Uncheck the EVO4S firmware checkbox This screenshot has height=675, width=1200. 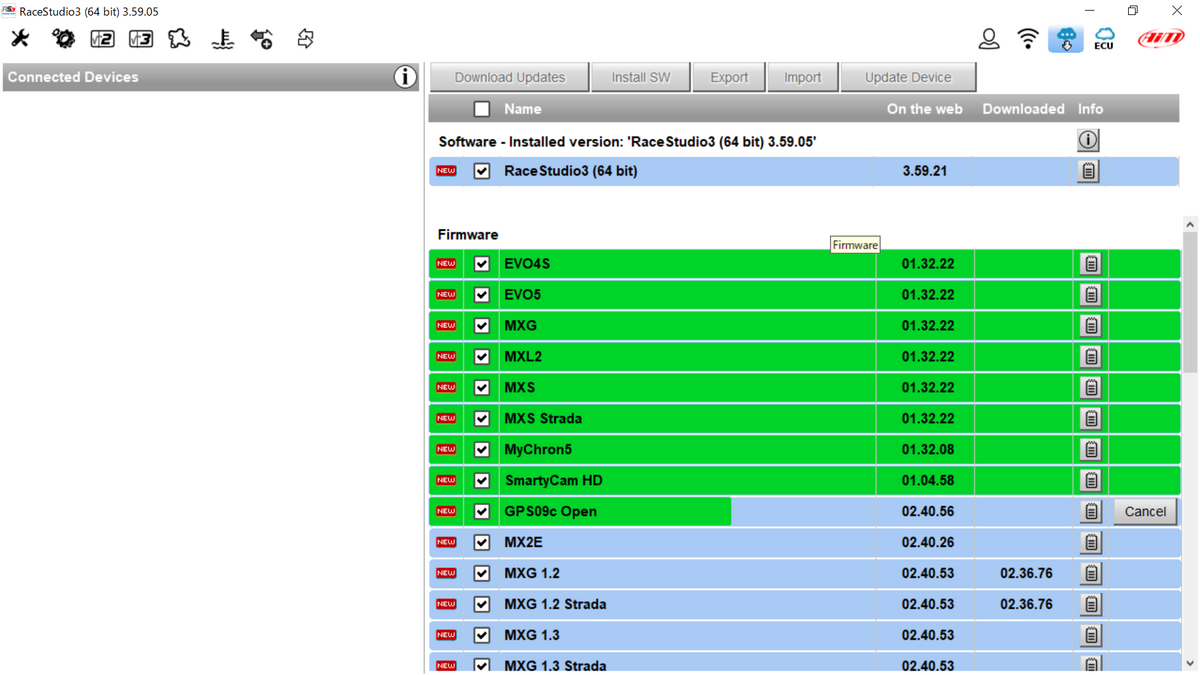pyautogui.click(x=482, y=264)
